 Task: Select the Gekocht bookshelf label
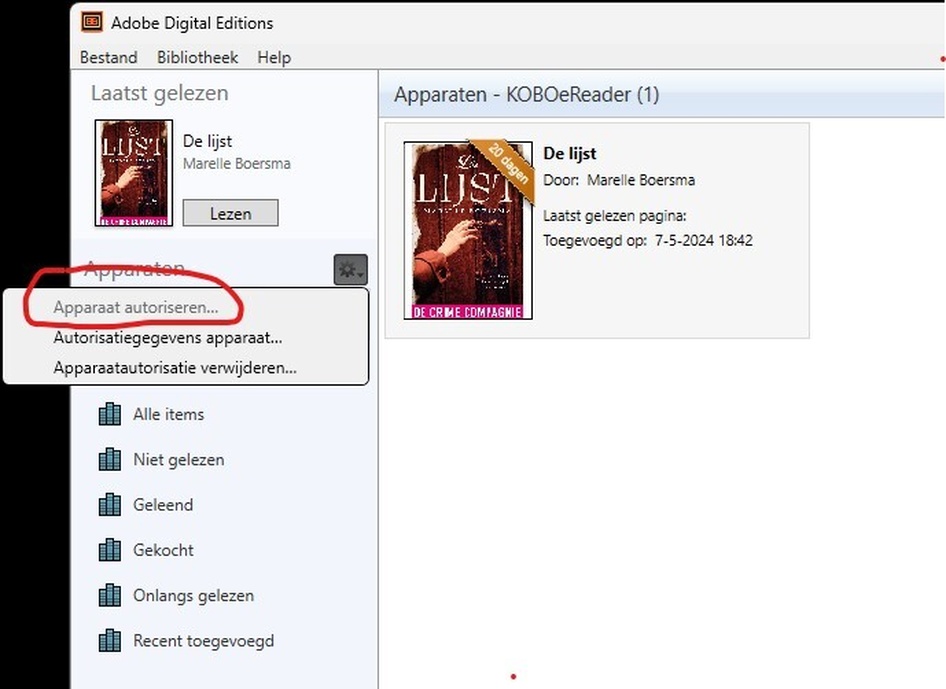point(163,550)
